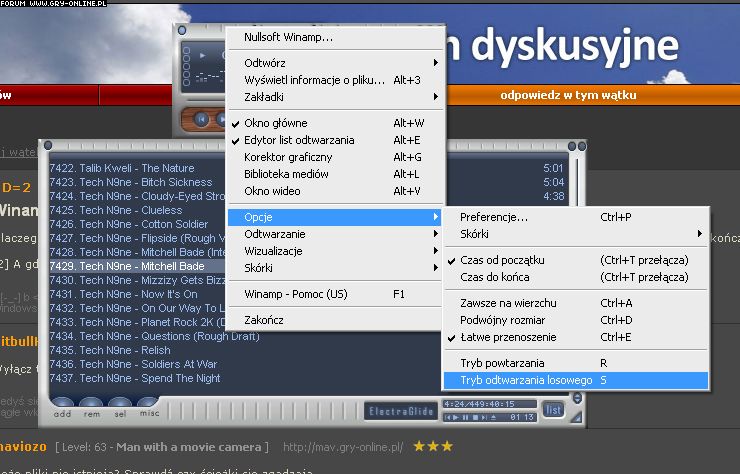The height and width of the screenshot is (474, 740).
Task: Click mini pause button in playlist editor
Action: (x=465, y=418)
